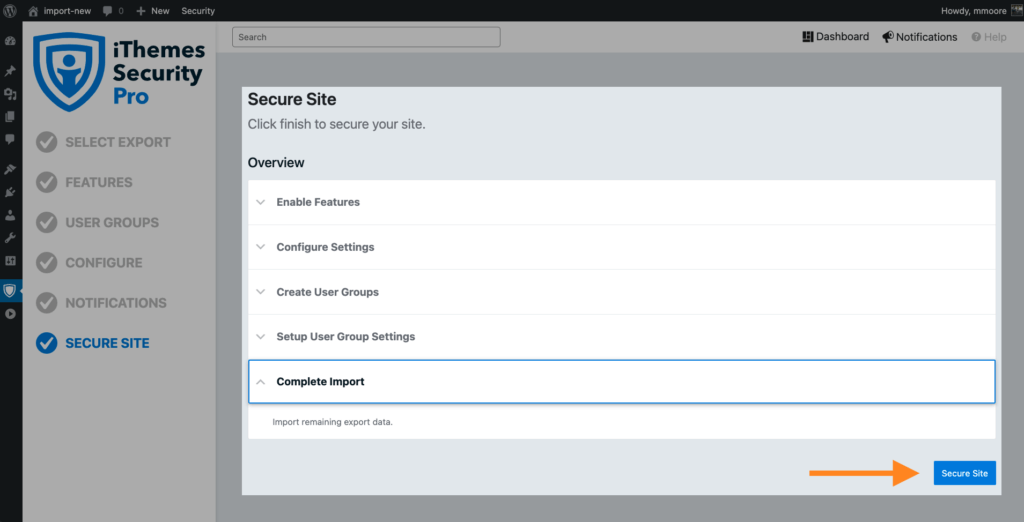Open the Posts pin icon in sidebar
Image resolution: width=1024 pixels, height=522 pixels.
(10, 71)
